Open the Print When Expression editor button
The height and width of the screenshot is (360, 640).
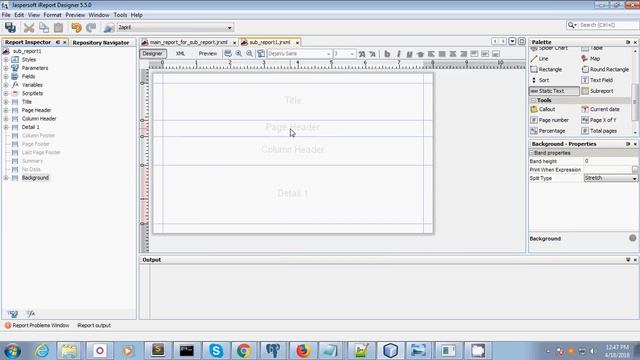[635, 170]
